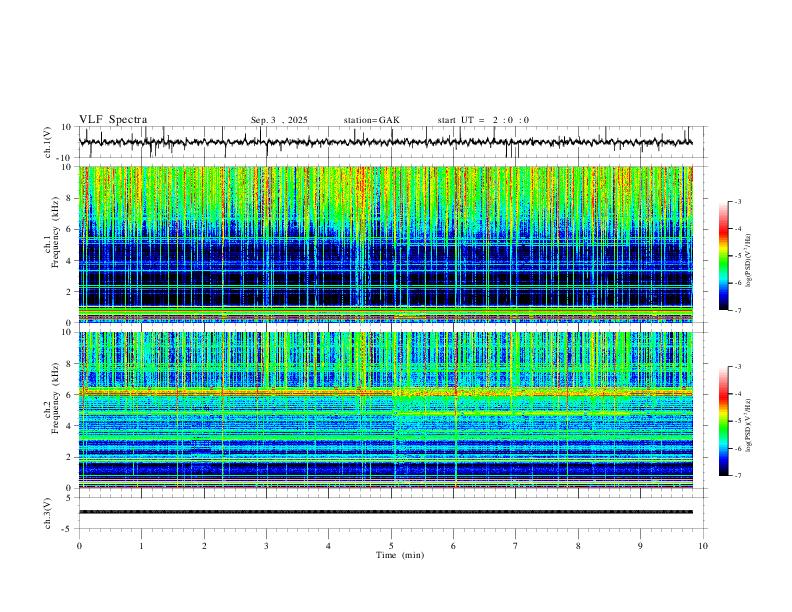The width and height of the screenshot is (792, 612).
Task: Click time axis tick label "2"
Action: click(204, 546)
